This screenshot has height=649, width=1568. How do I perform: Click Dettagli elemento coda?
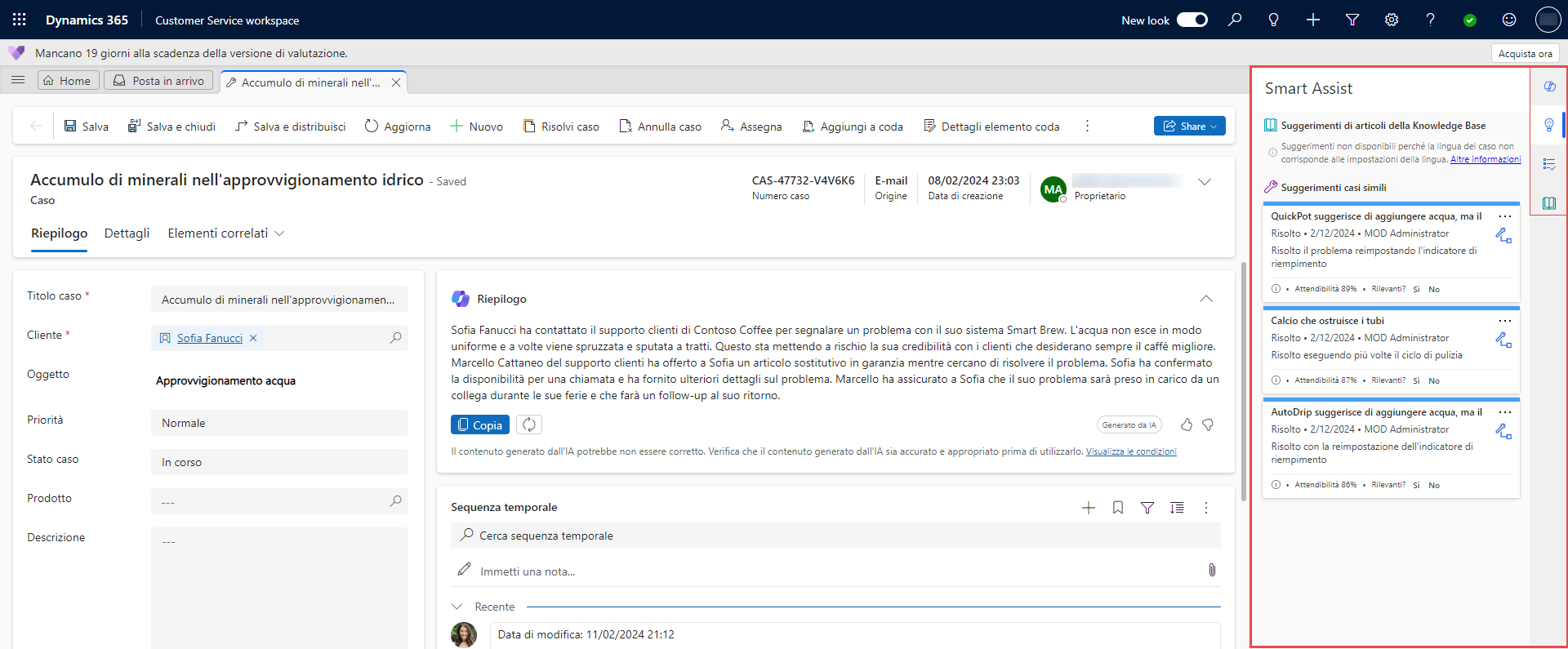point(991,126)
